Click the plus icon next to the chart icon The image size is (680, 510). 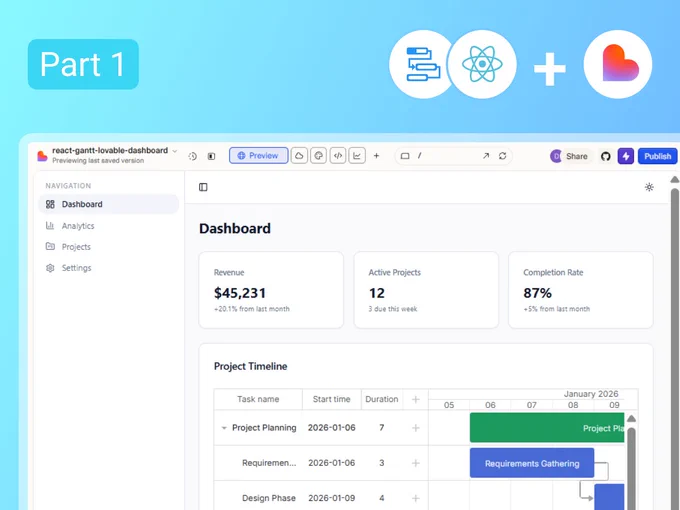376,156
